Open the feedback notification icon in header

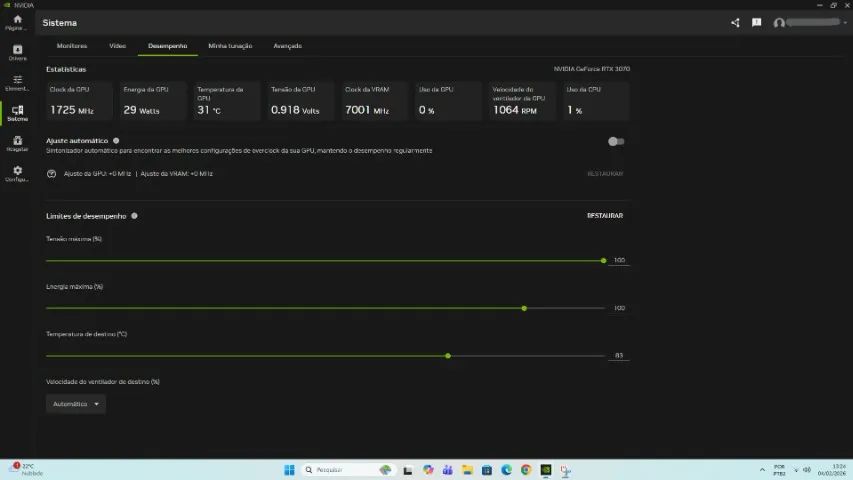coord(756,23)
